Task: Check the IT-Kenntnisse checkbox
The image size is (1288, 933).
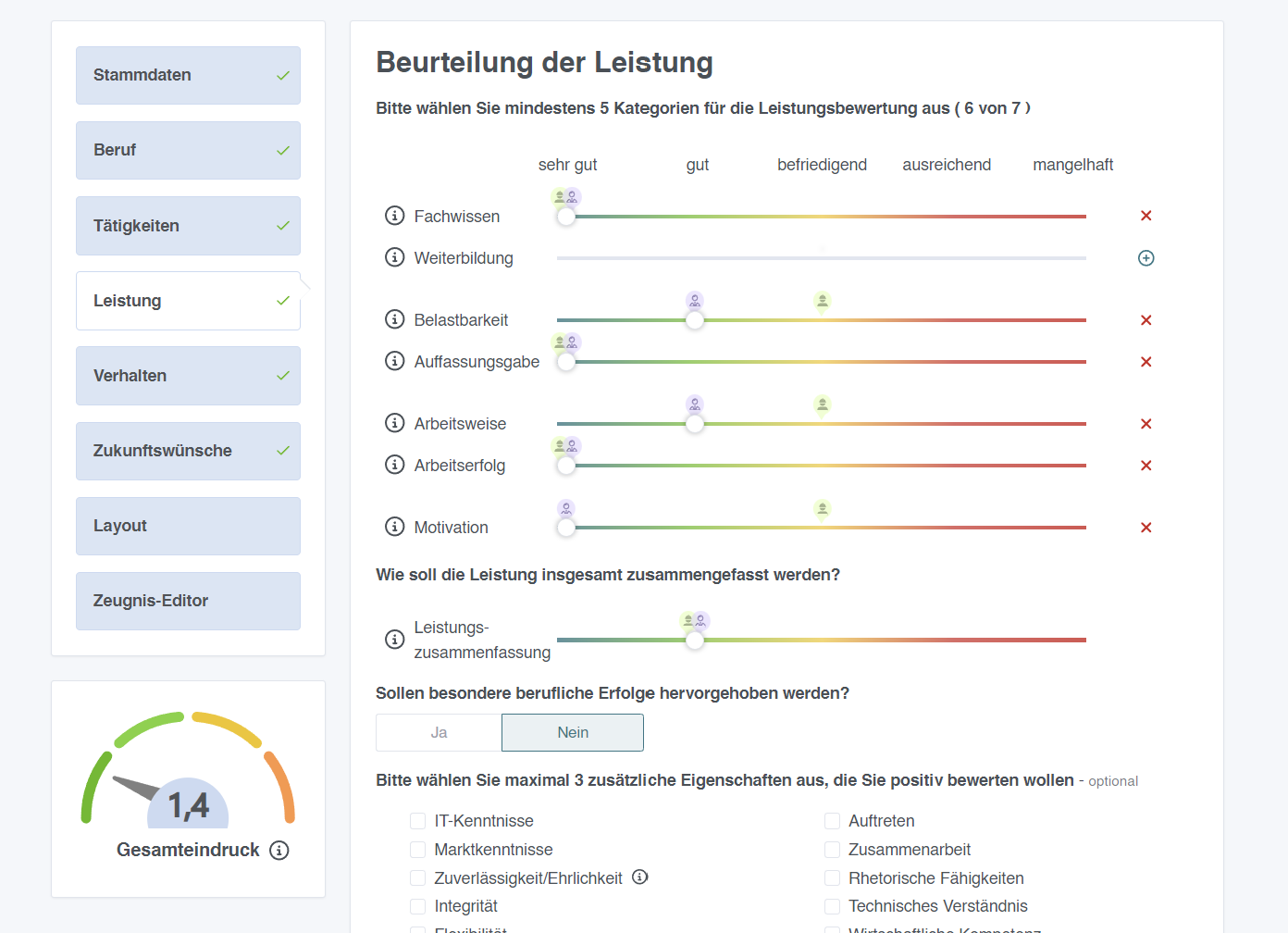Action: (418, 821)
